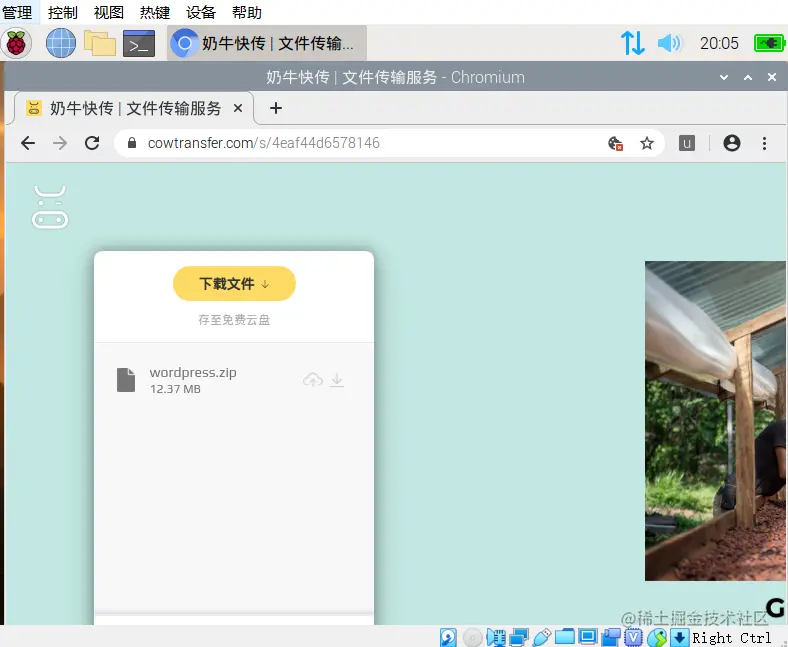Click the 12.37 MB file size
788x647 pixels.
tap(175, 389)
